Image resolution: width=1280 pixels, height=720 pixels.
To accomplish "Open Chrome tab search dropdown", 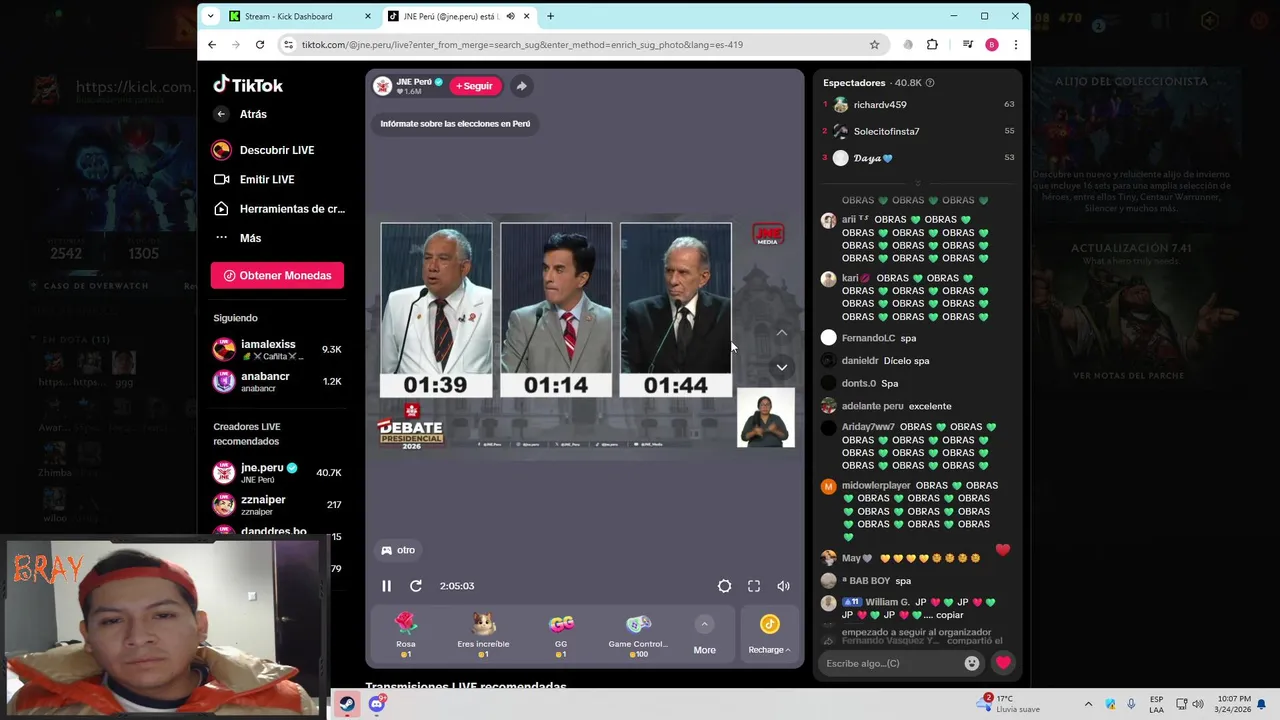I will point(210,16).
